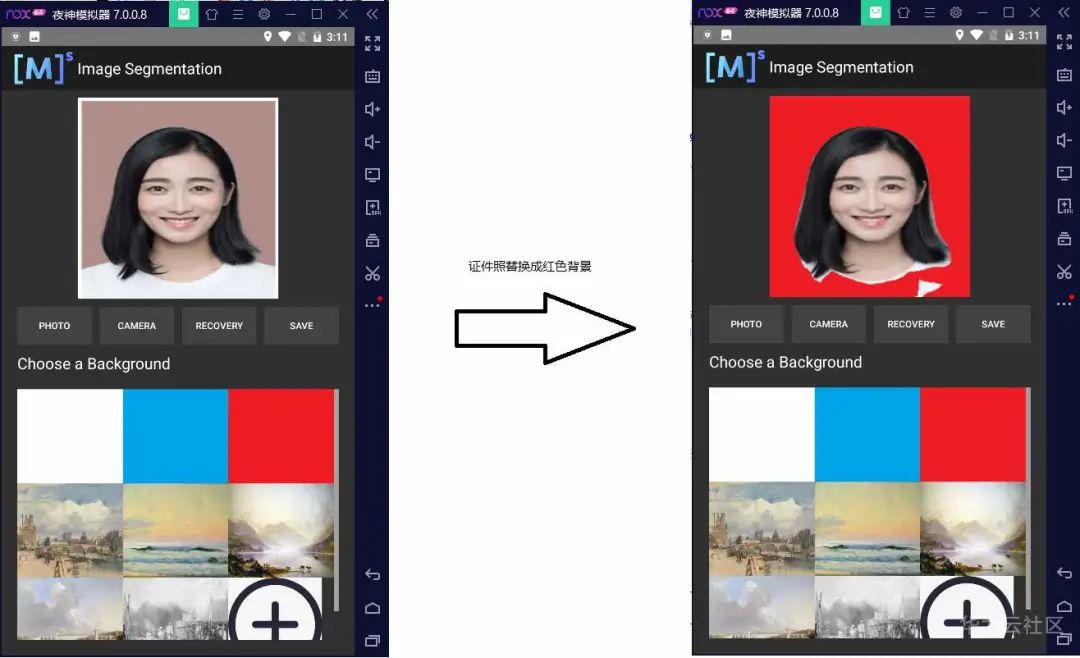The height and width of the screenshot is (658, 1080).
Task: Open keyboard mapping icon in right Nox sidebar
Action: (1064, 74)
